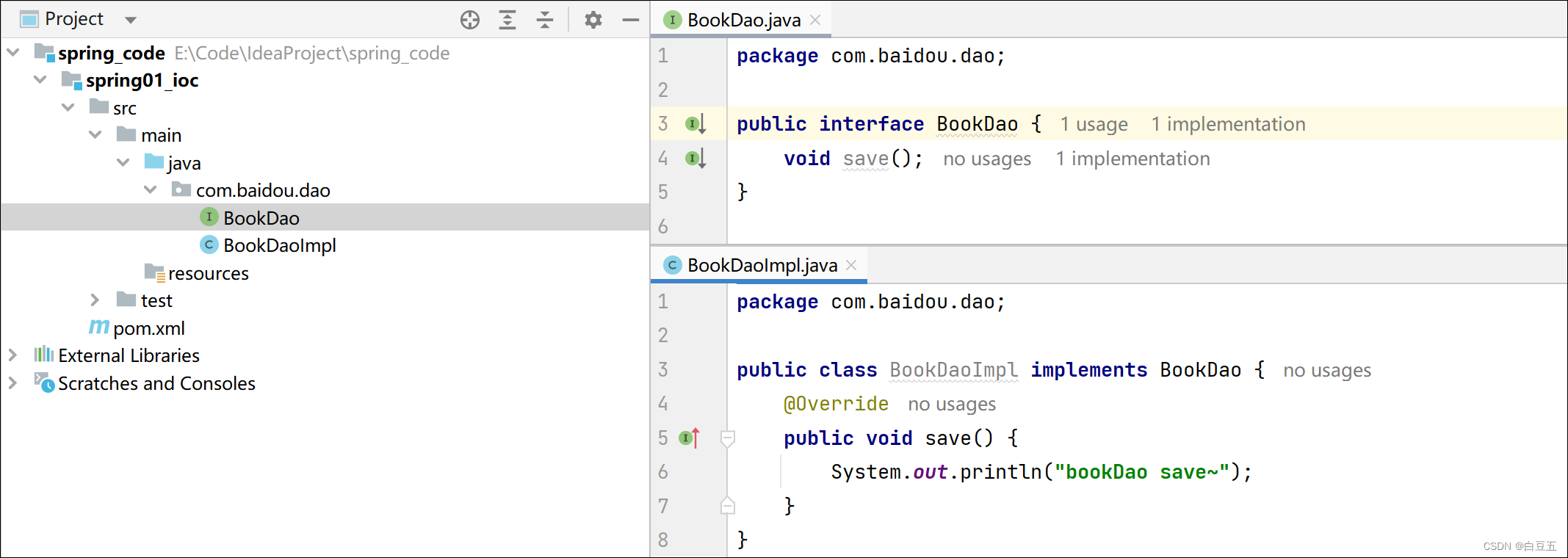Viewport: 1568px width, 558px height.
Task: Click implemented gutter icon on BookDao line 3
Action: 695,124
